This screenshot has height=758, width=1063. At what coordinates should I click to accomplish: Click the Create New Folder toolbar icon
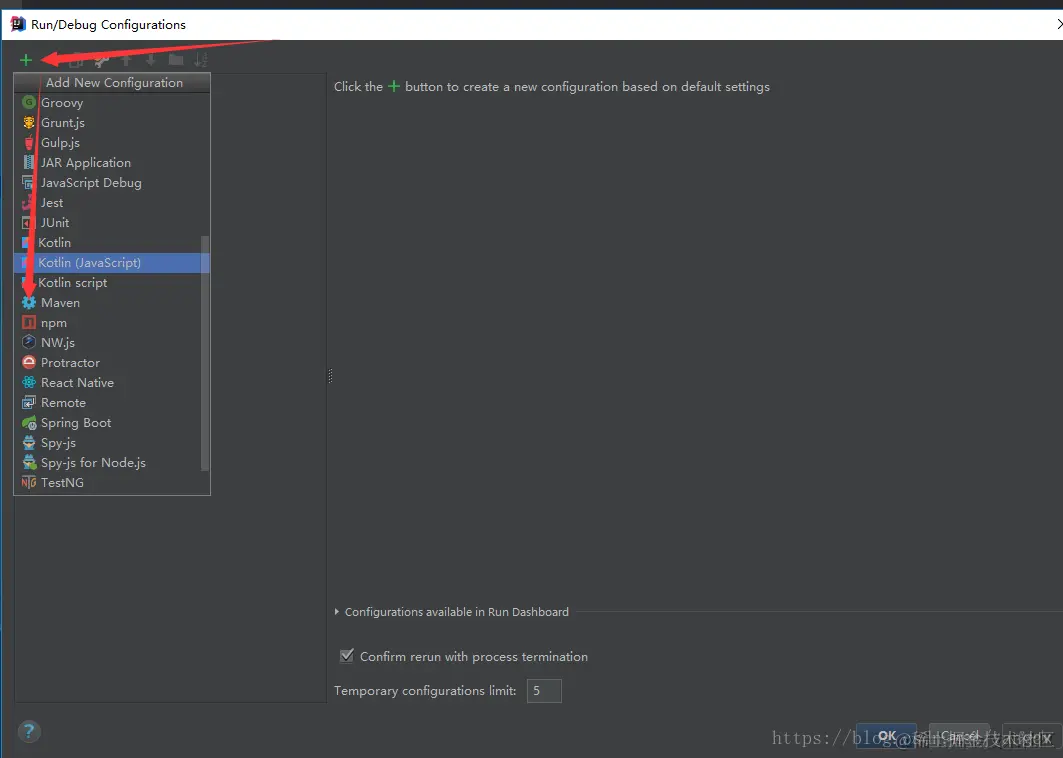click(x=176, y=60)
